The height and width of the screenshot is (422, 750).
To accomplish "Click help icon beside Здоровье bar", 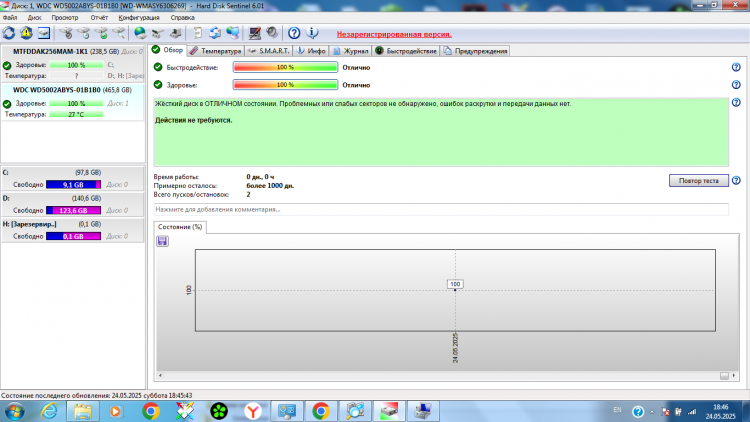I will pos(736,85).
